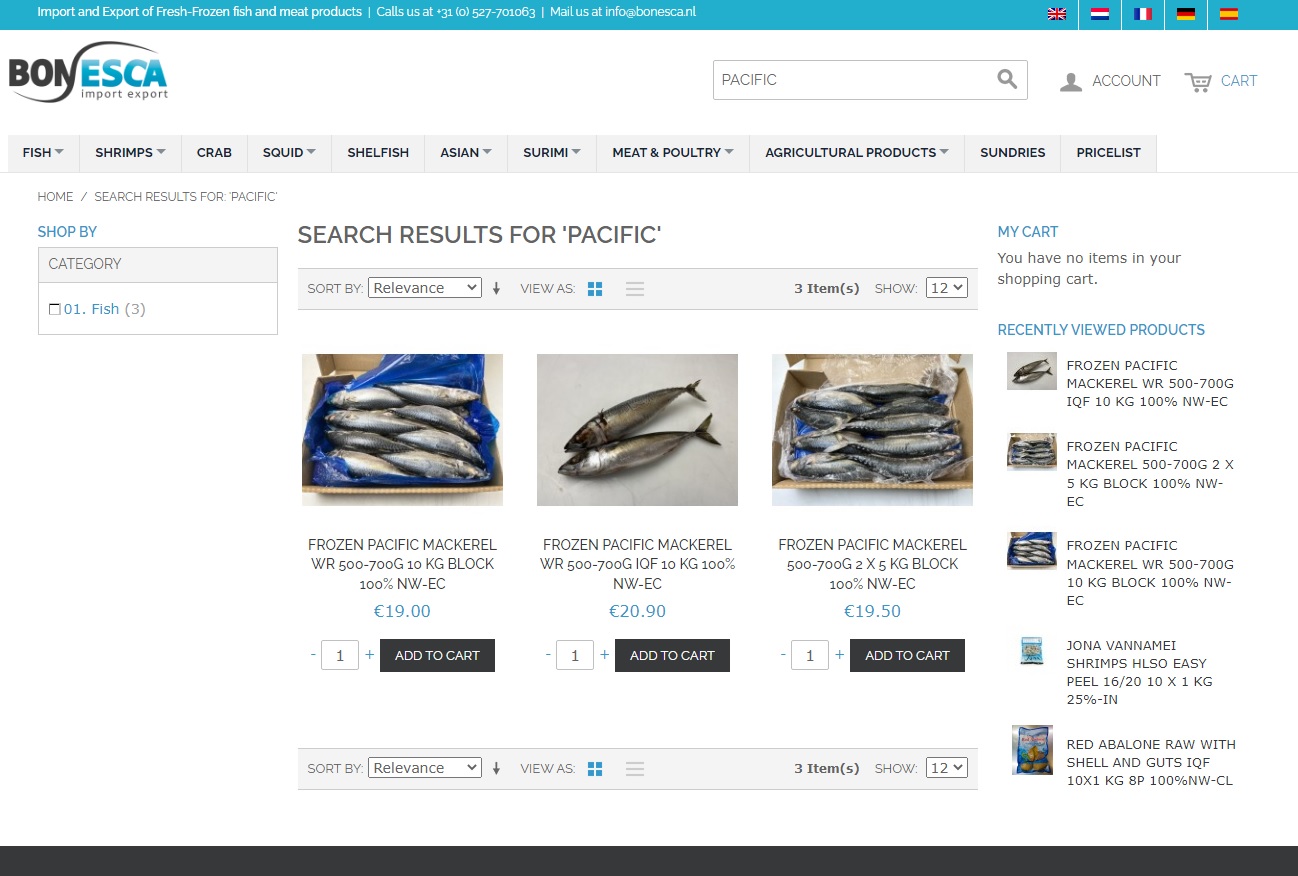The image size is (1298, 876).
Task: Switch site language to English flag
Action: click(1056, 14)
